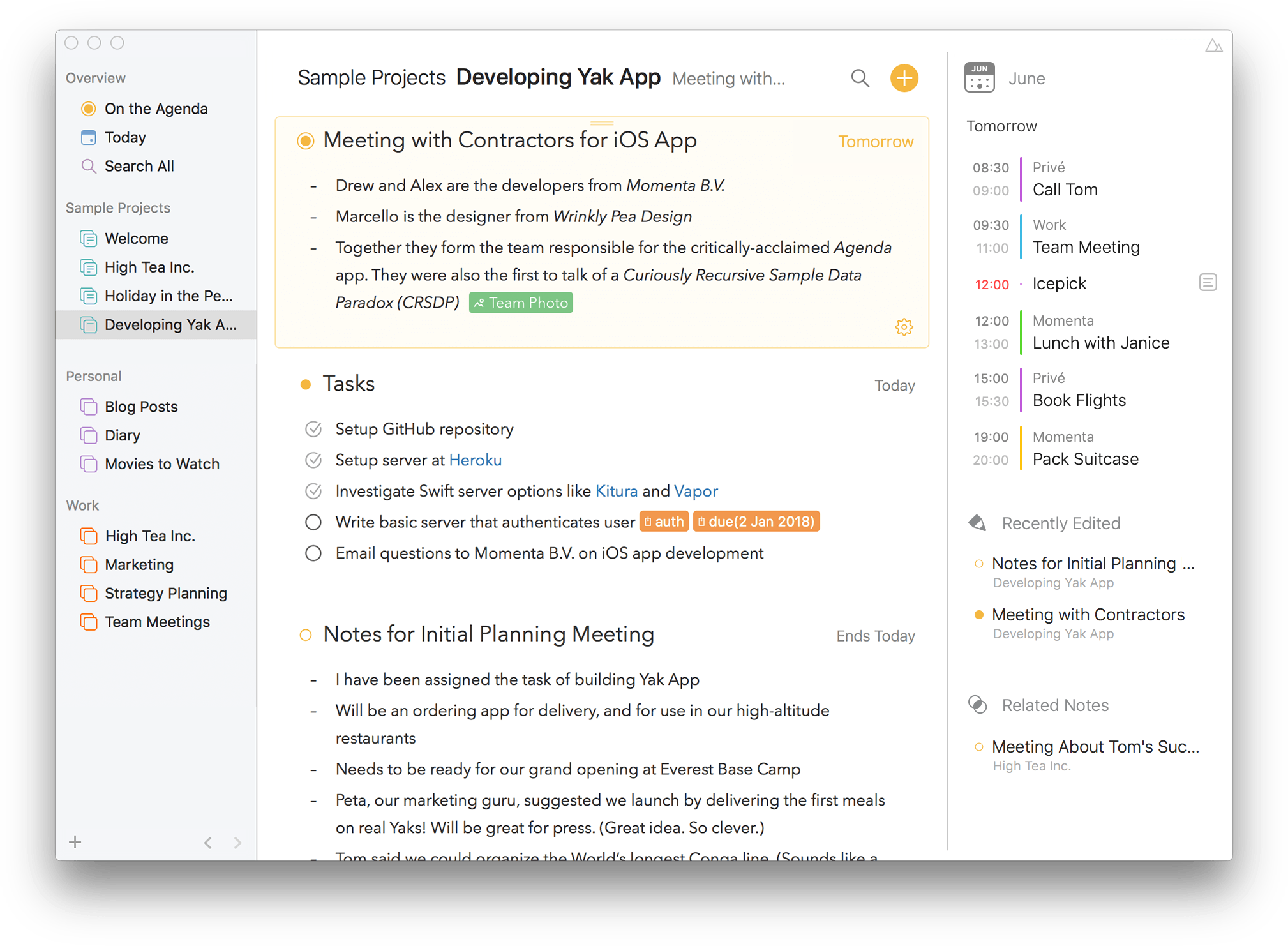
Task: Click the On the Agenda dot icon
Action: 88,108
